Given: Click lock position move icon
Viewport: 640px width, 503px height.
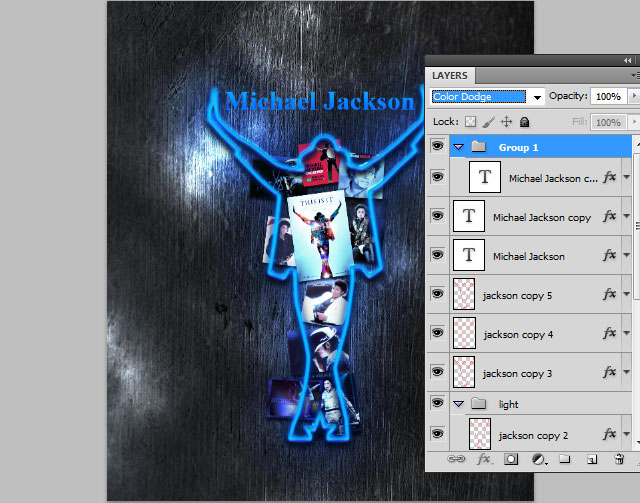Looking at the screenshot, I should tap(507, 122).
